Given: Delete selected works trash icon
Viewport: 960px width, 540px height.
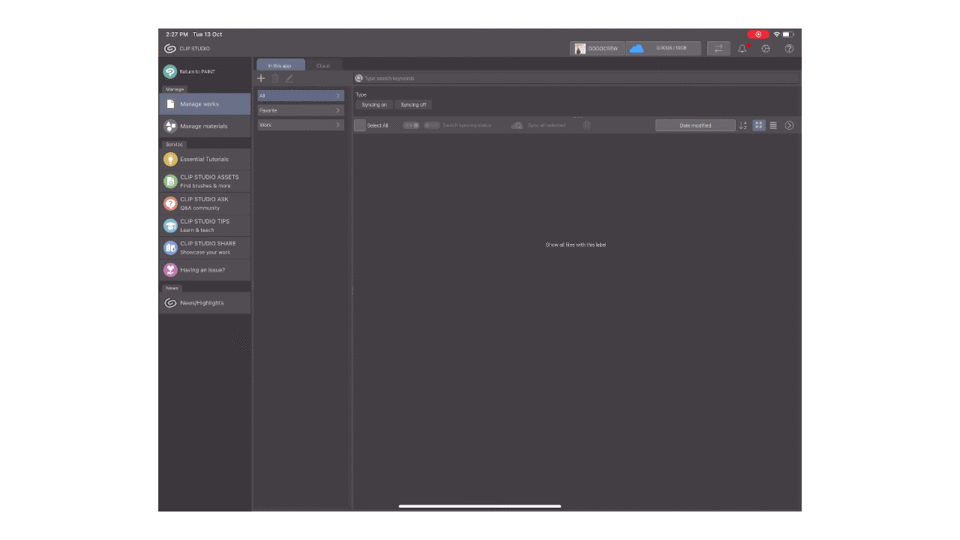Looking at the screenshot, I should [x=587, y=126].
